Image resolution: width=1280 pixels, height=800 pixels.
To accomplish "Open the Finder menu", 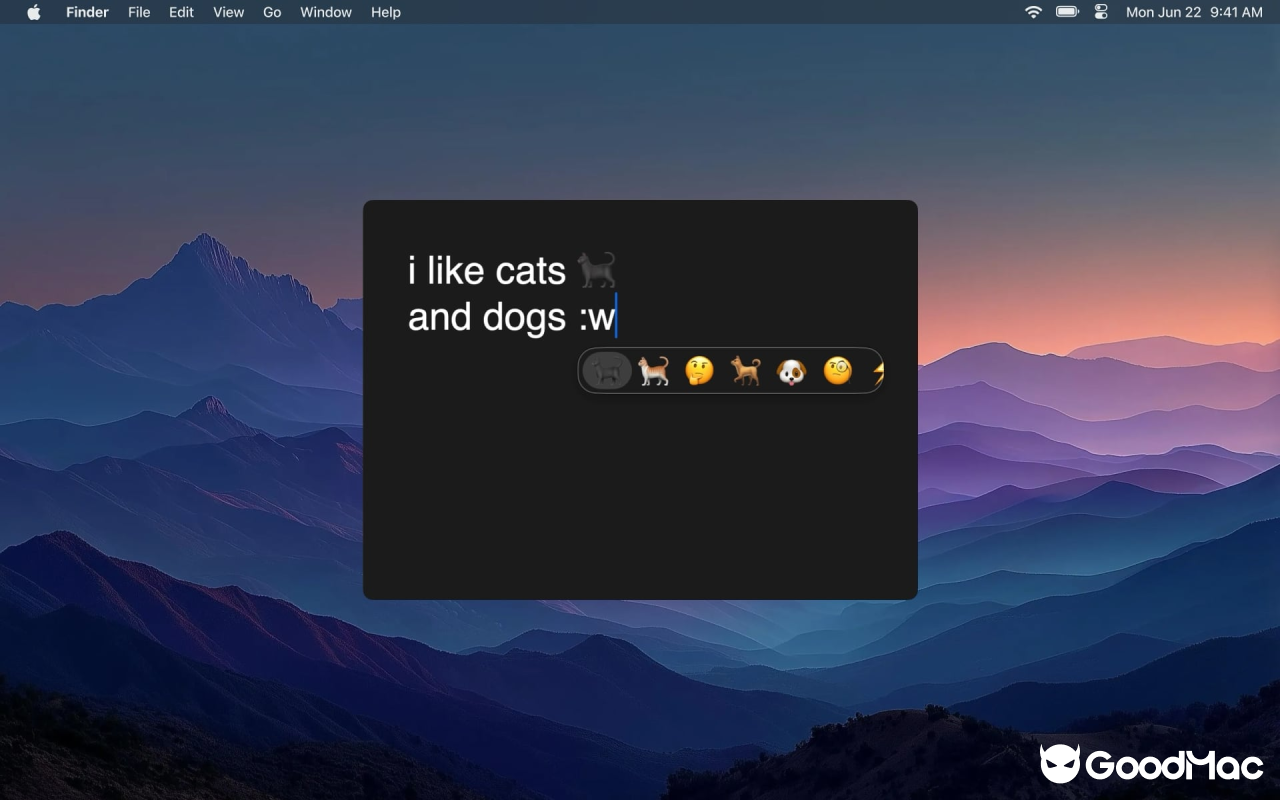I will point(87,12).
